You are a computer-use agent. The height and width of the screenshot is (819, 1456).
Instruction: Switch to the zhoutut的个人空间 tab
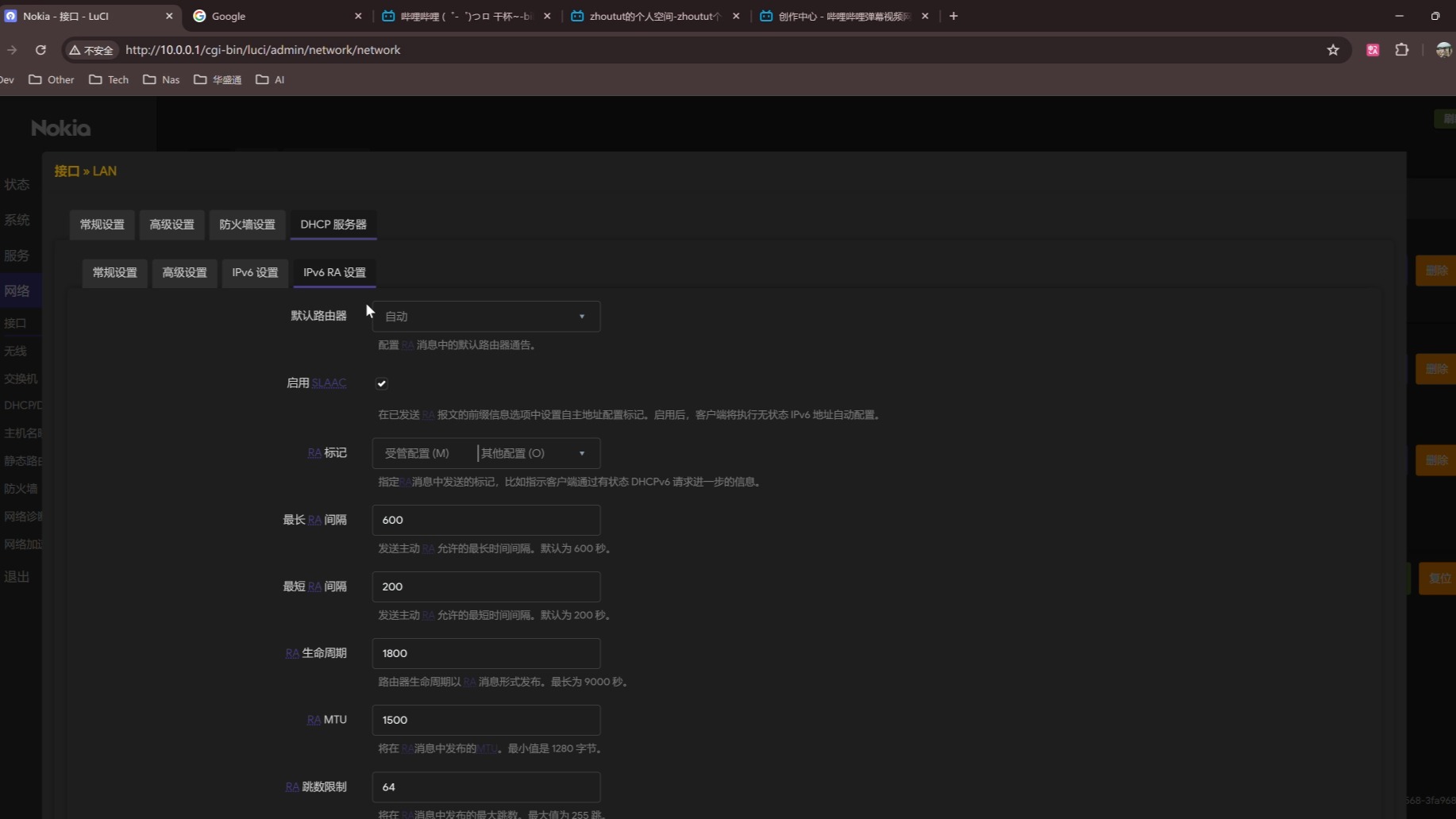click(x=654, y=16)
